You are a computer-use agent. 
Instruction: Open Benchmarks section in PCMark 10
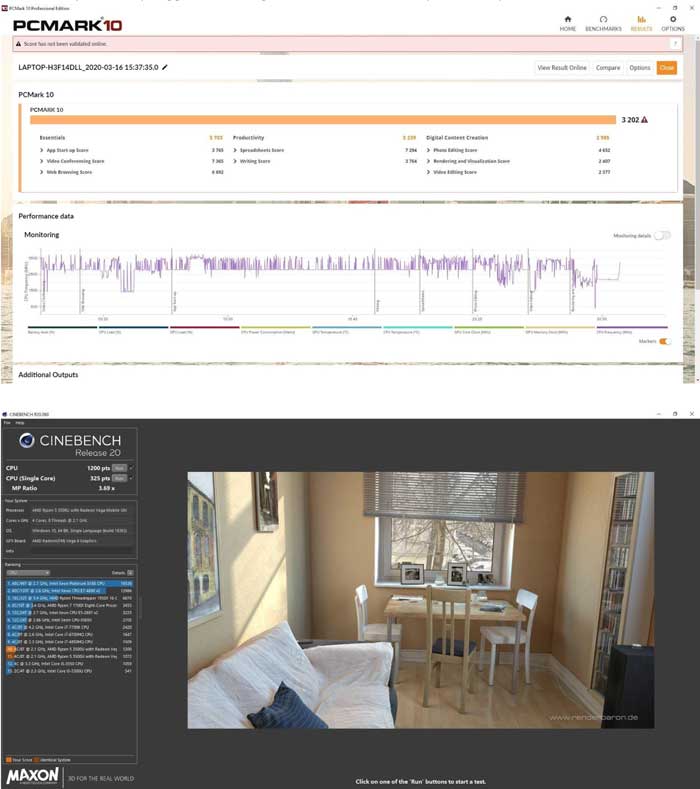603,23
